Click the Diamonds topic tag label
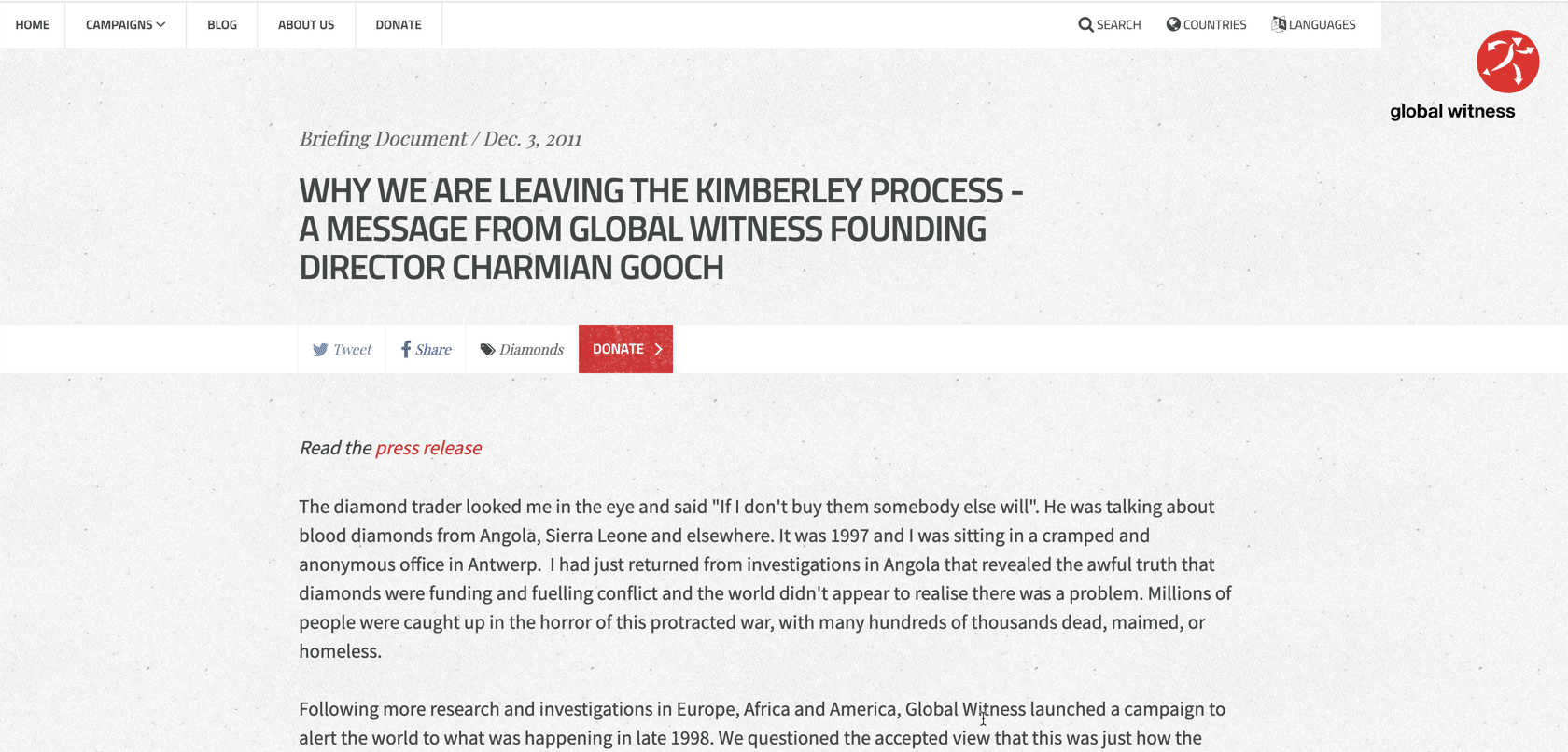Screen dimensions: 1568x752 click(531, 349)
